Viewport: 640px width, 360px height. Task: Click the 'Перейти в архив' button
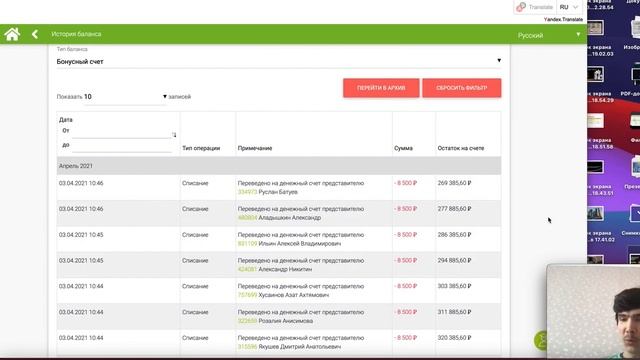381,88
